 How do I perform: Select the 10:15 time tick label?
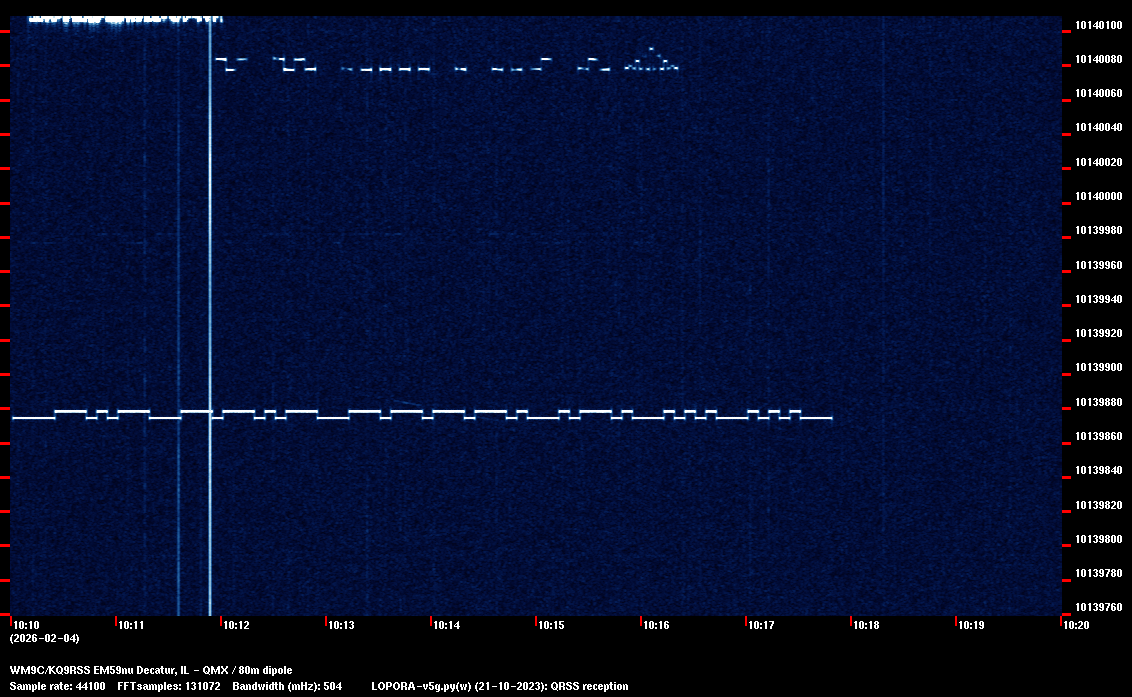click(552, 626)
